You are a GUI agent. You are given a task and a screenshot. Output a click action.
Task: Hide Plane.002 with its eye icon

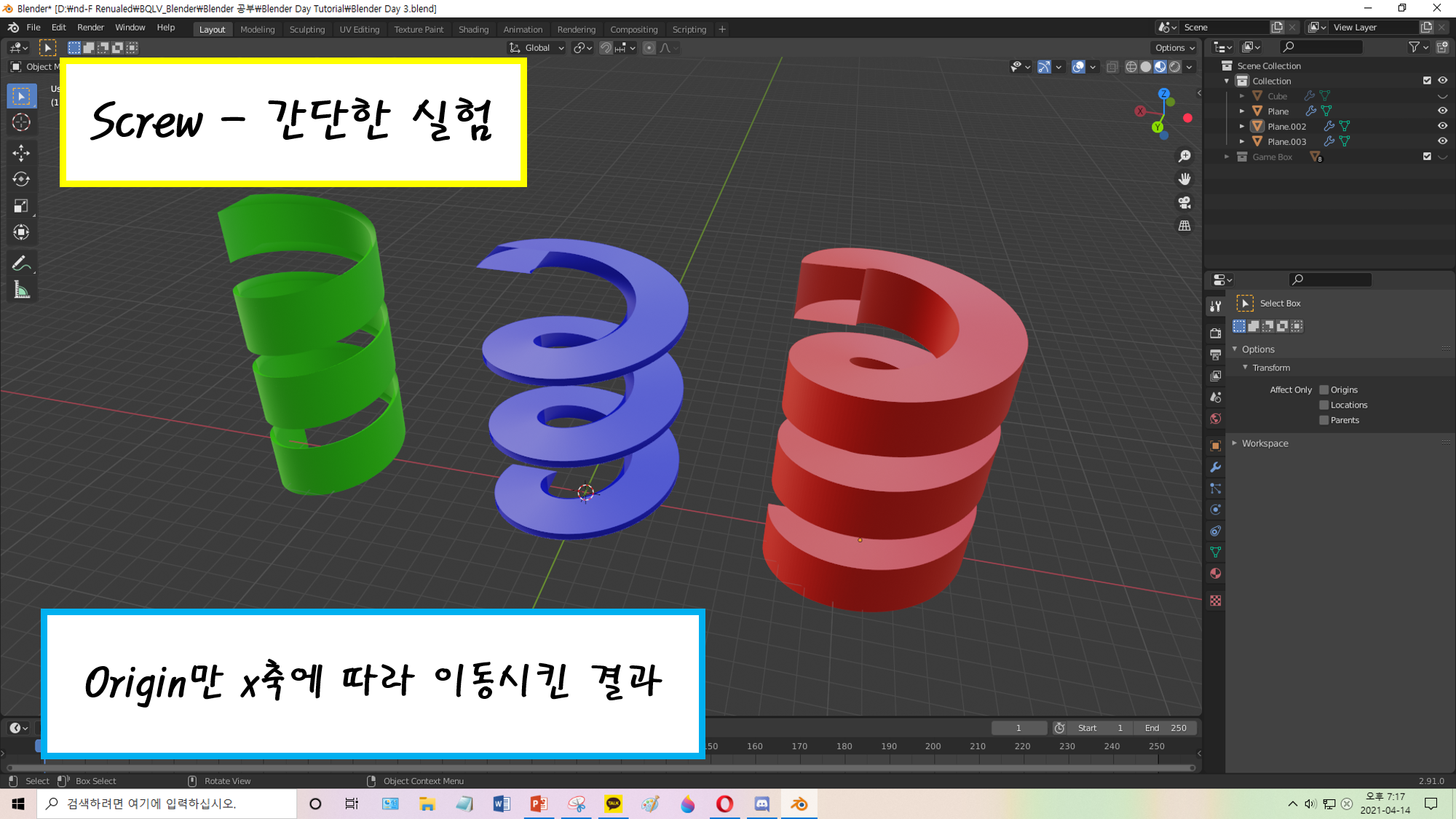(1442, 126)
